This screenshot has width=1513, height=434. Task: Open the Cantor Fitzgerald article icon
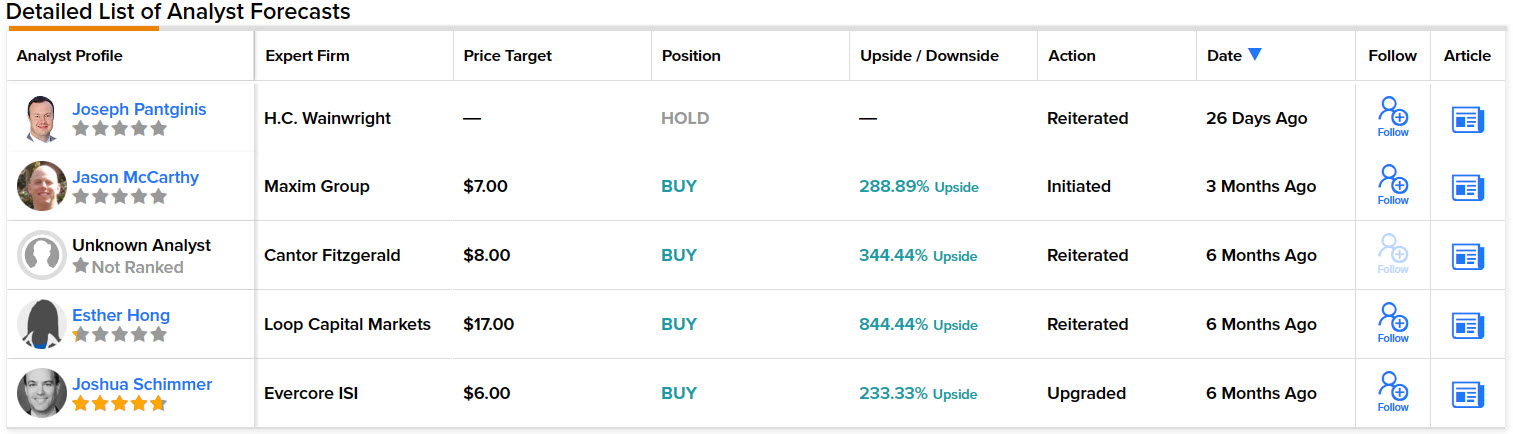(x=1467, y=257)
